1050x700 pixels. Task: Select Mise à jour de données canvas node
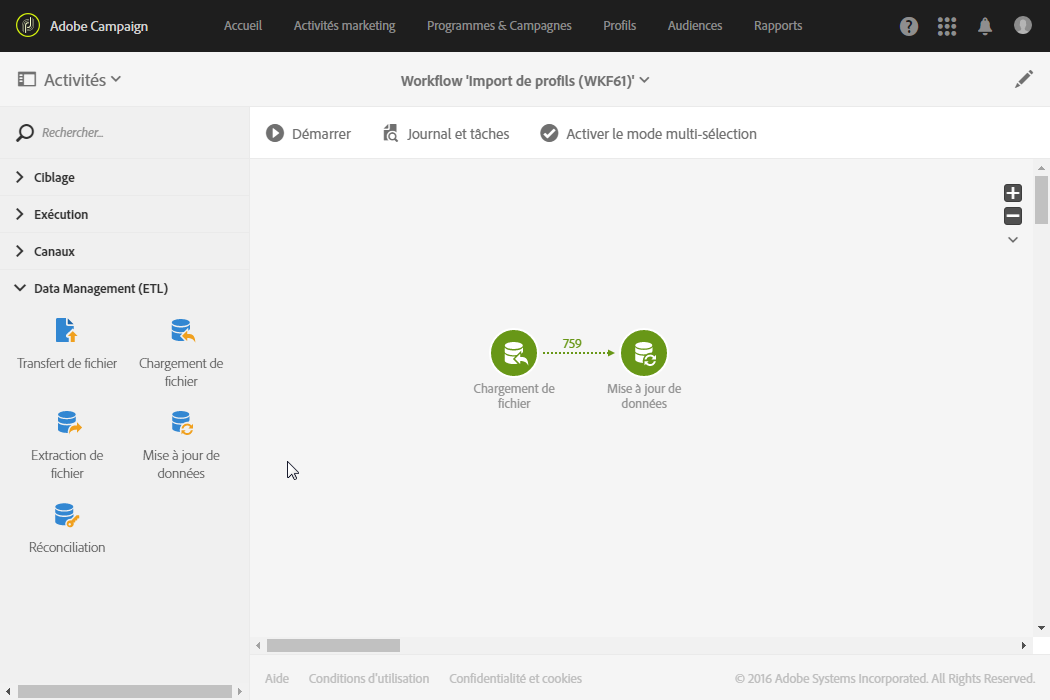point(644,353)
